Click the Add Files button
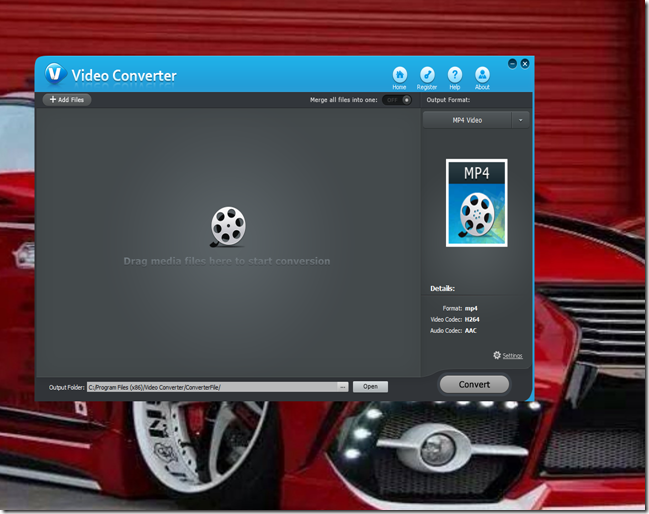This screenshot has height=514, width=649. 67,99
